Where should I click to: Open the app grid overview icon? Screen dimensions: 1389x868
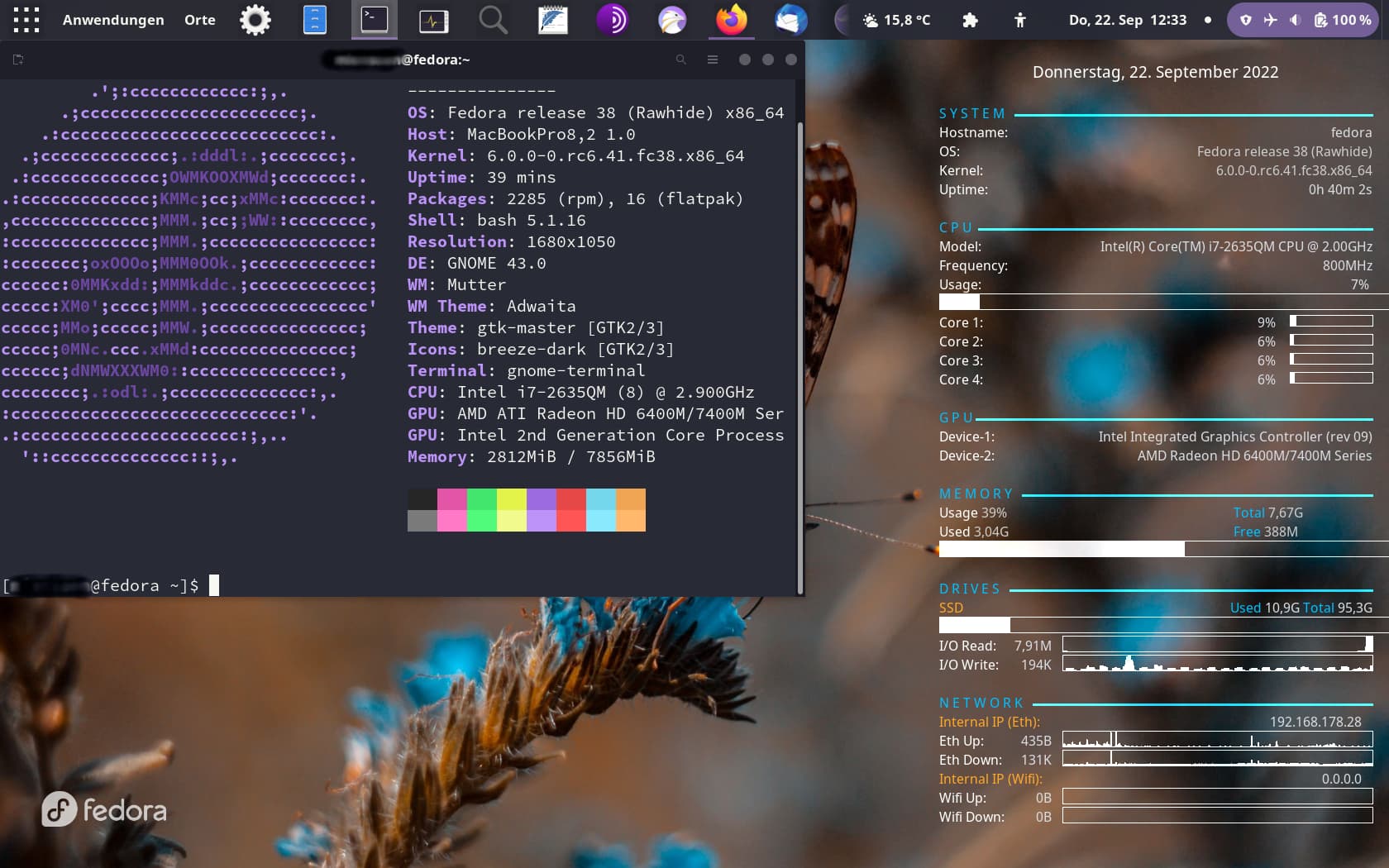(26, 20)
